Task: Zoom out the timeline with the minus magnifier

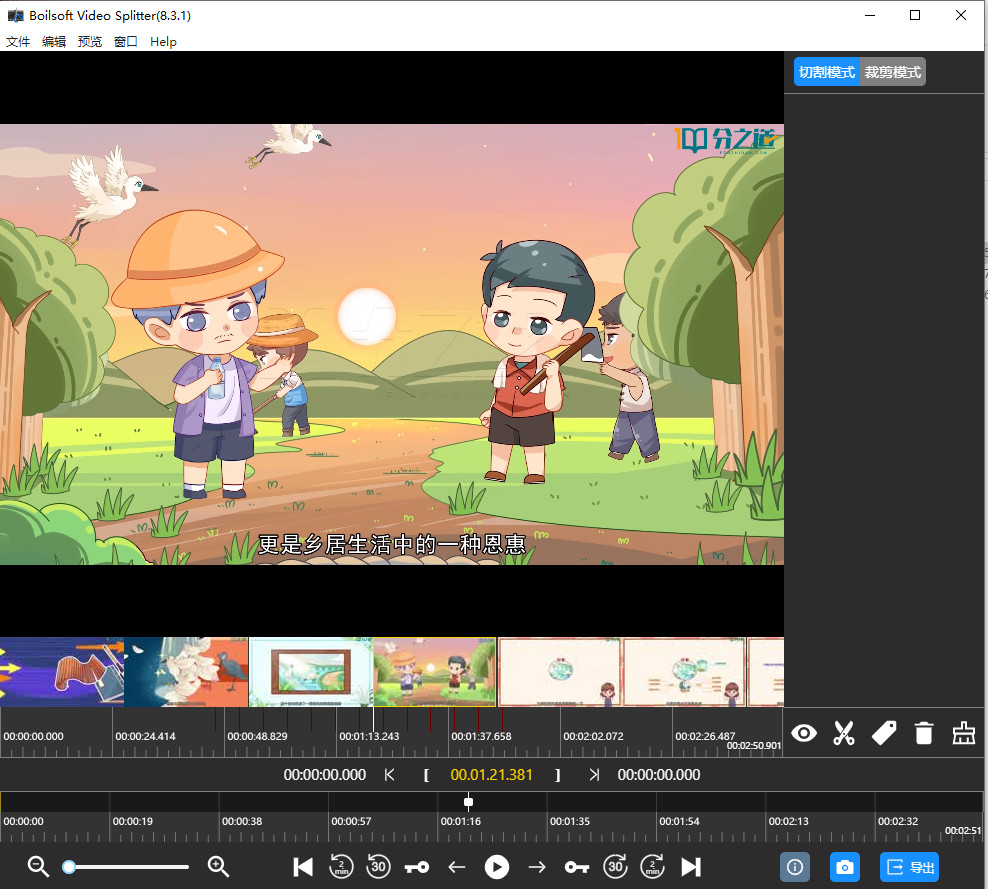Action: point(38,867)
